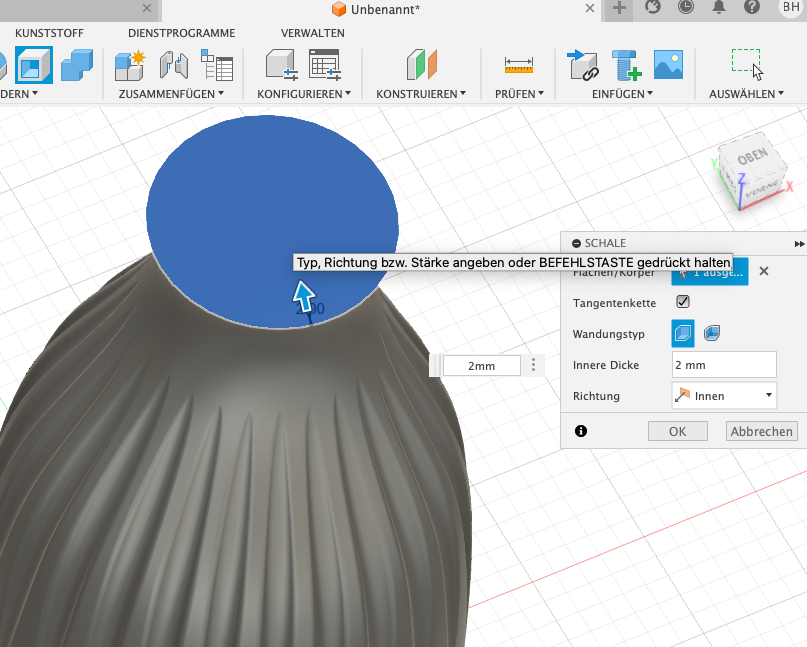Expand the Konfigurieren dropdown menu
This screenshot has width=807, height=647.
(x=305, y=94)
